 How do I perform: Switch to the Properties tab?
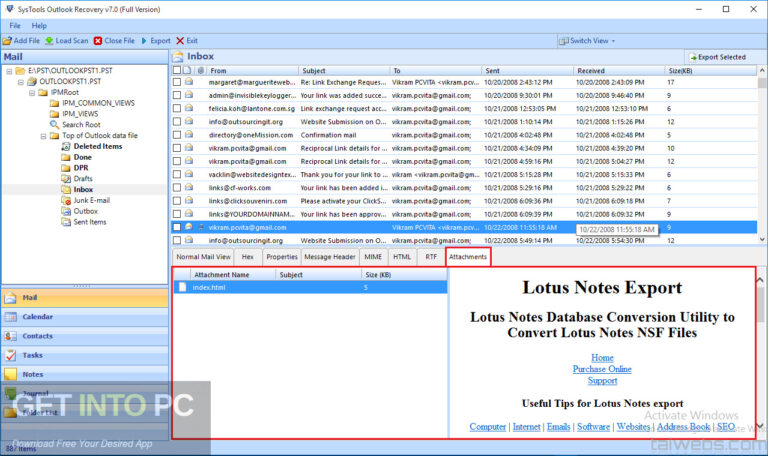(282, 257)
